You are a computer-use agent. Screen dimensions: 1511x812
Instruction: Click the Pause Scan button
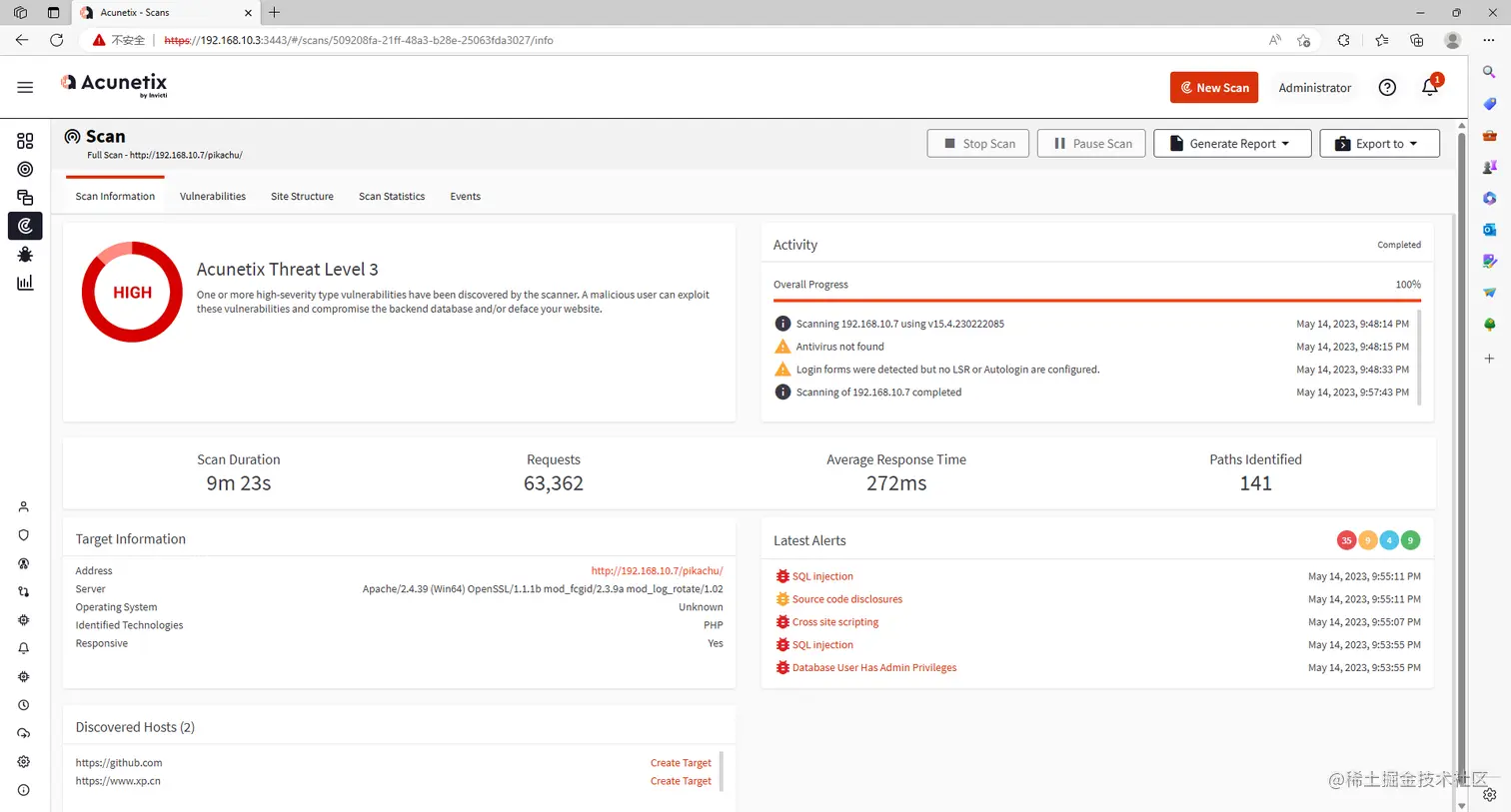(1092, 143)
